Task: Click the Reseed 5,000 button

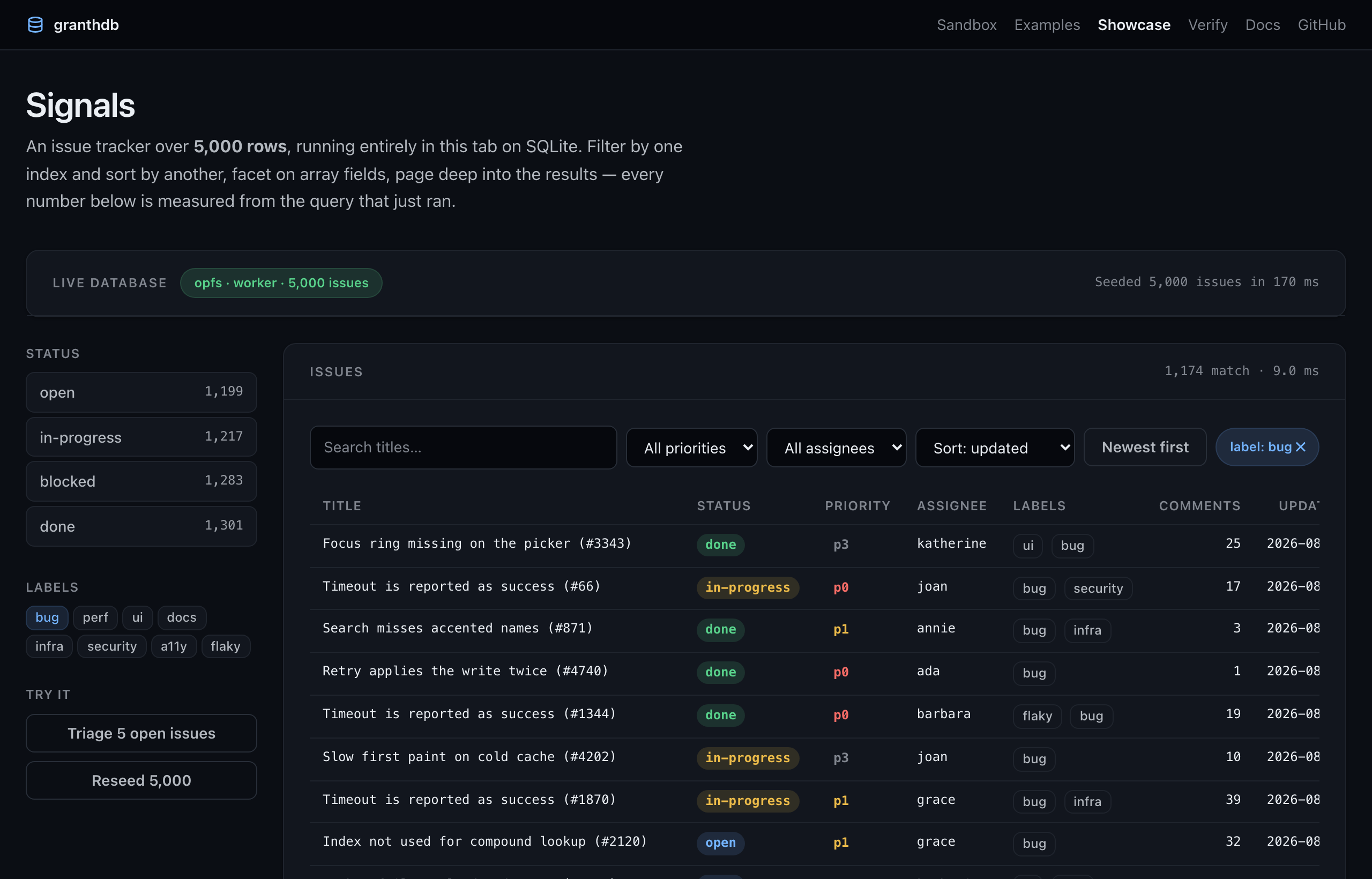Action: 141,780
